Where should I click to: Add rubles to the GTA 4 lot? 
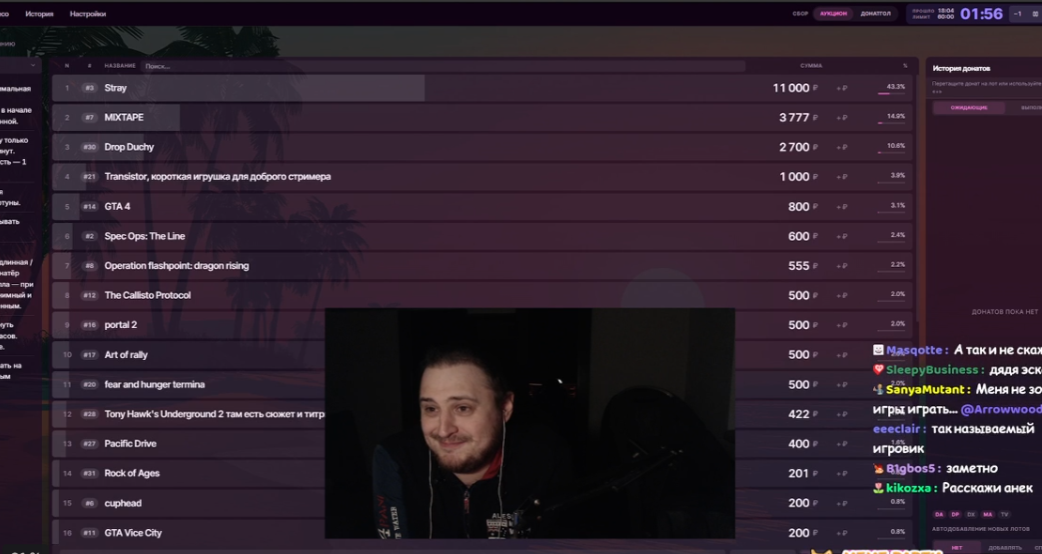pyautogui.click(x=842, y=207)
